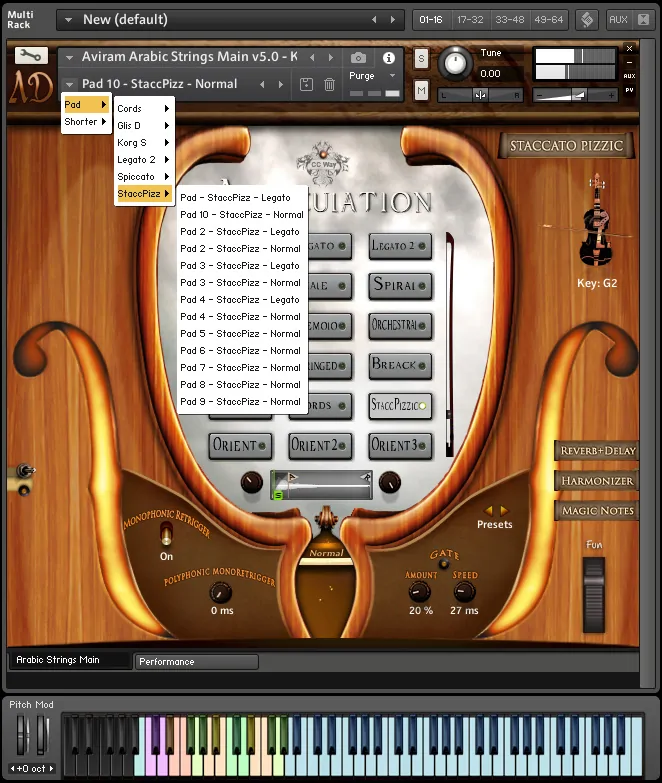Click the camera snapshot icon
Viewport: 662px width, 783px height.
coord(358,59)
